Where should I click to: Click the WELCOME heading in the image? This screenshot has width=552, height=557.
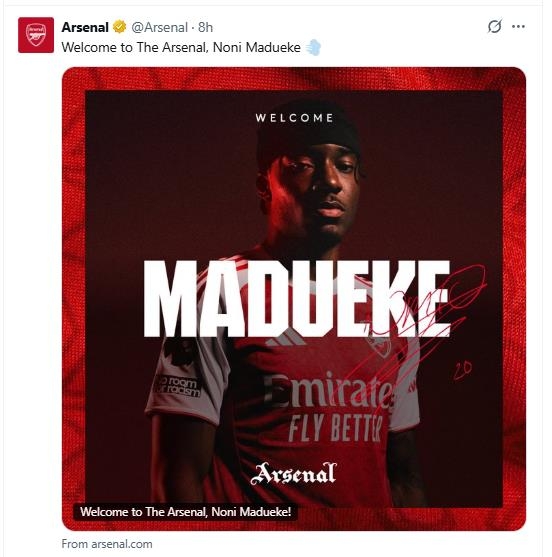click(294, 118)
